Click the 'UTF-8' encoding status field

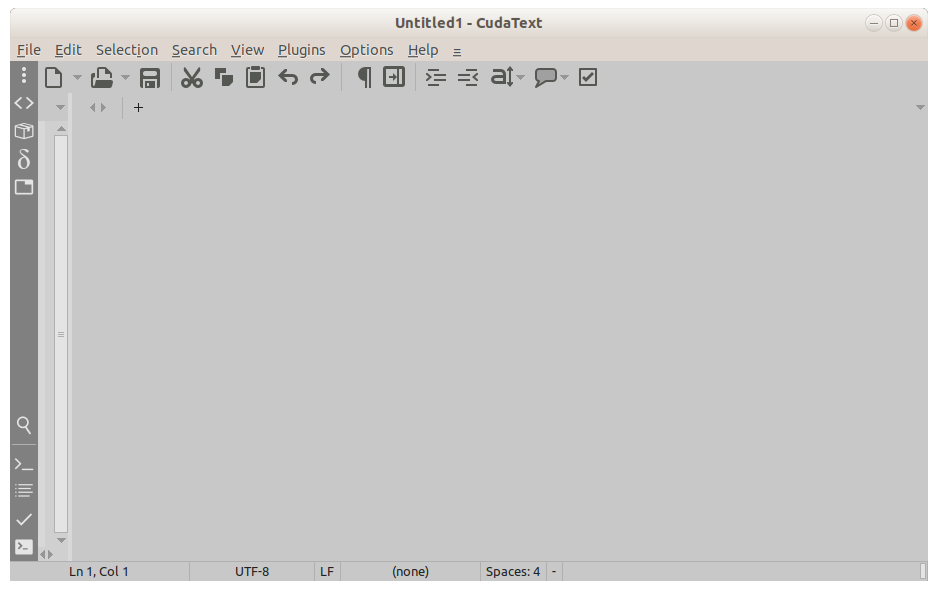[x=252, y=572]
